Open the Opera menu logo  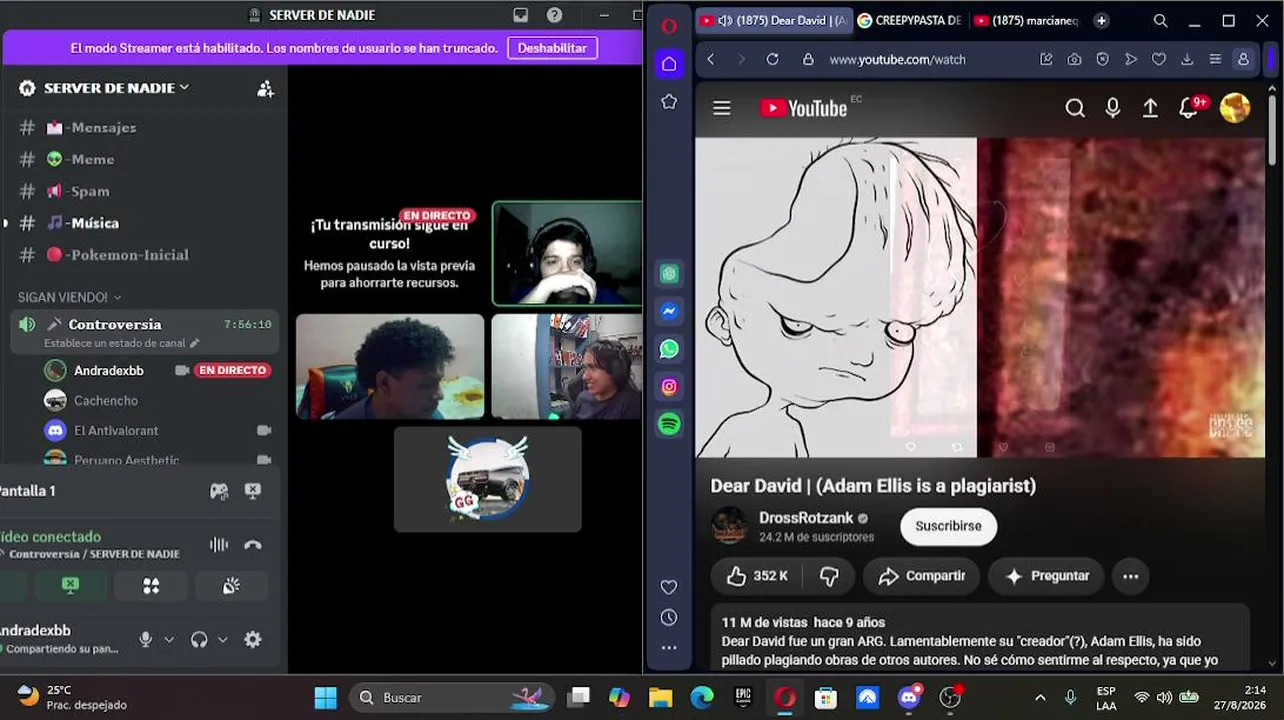(669, 27)
